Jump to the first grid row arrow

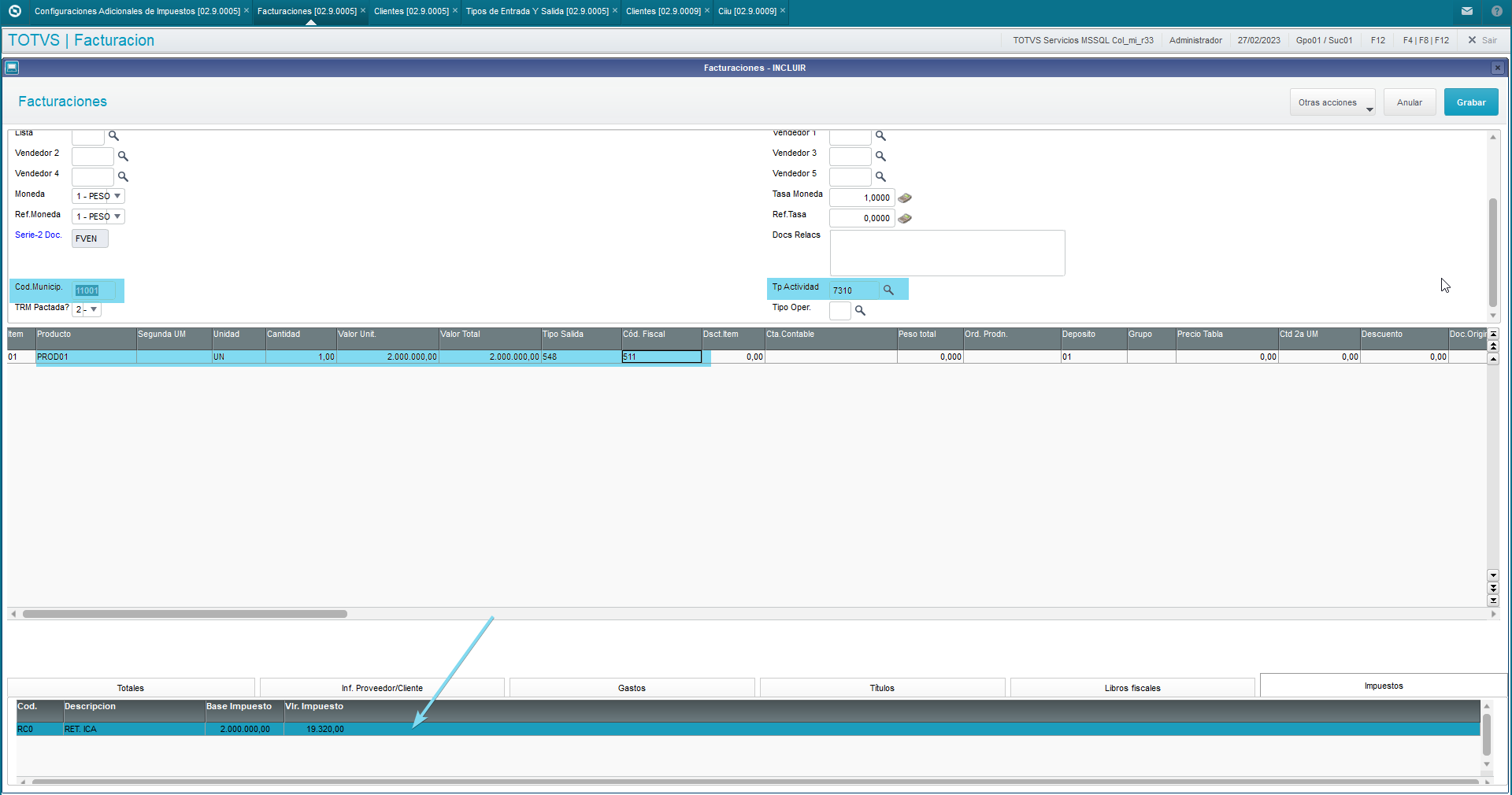tap(1493, 335)
